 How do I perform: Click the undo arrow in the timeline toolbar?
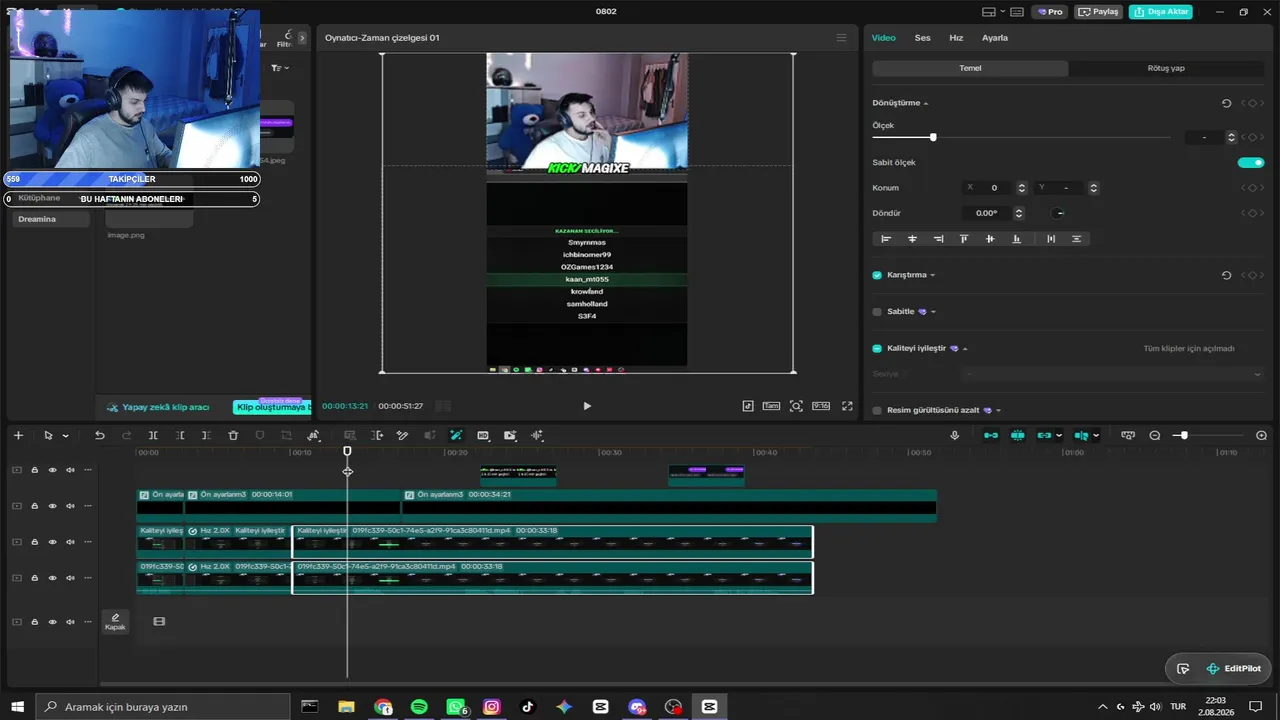(99, 435)
